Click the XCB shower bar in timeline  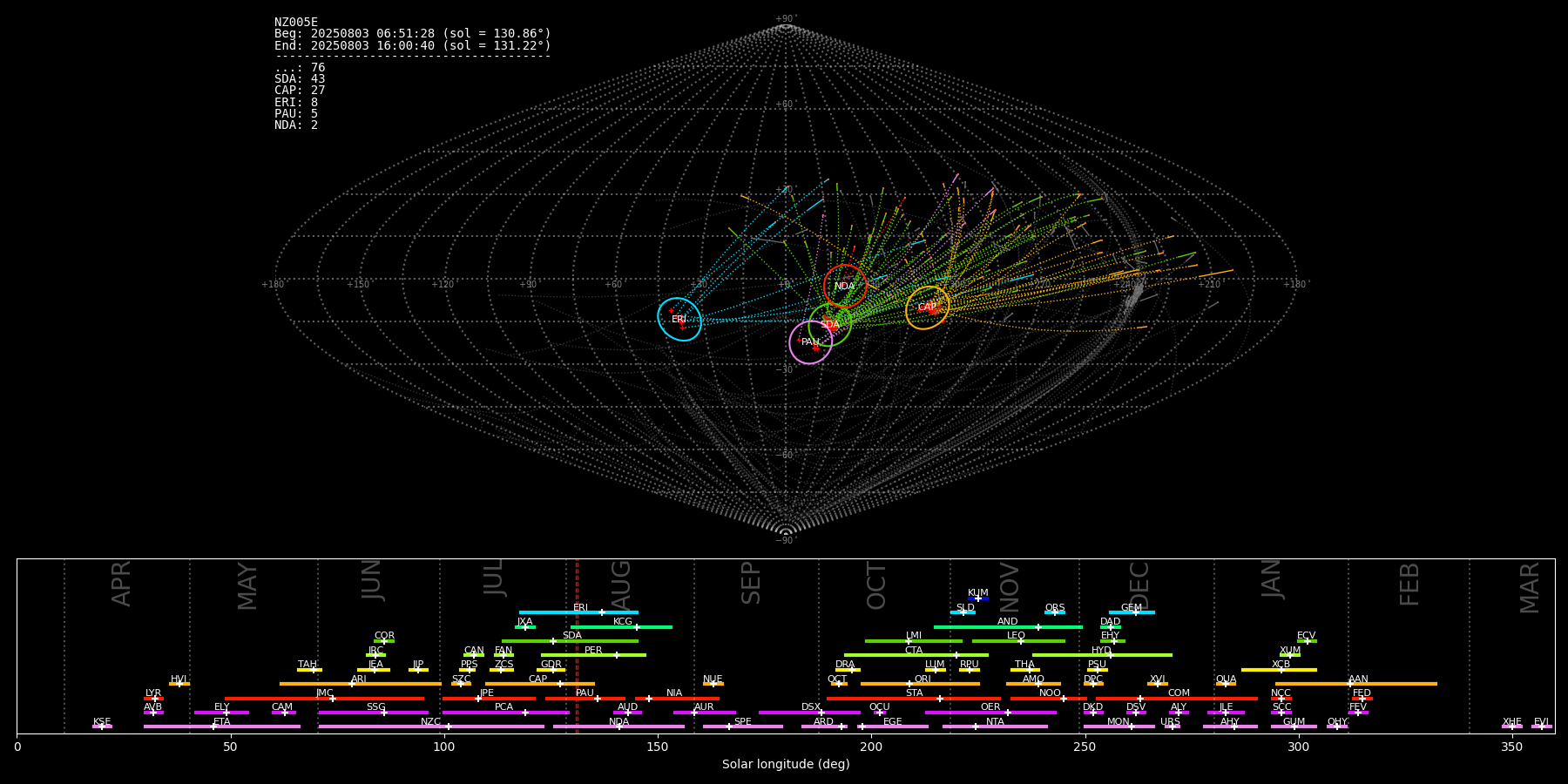1279,670
